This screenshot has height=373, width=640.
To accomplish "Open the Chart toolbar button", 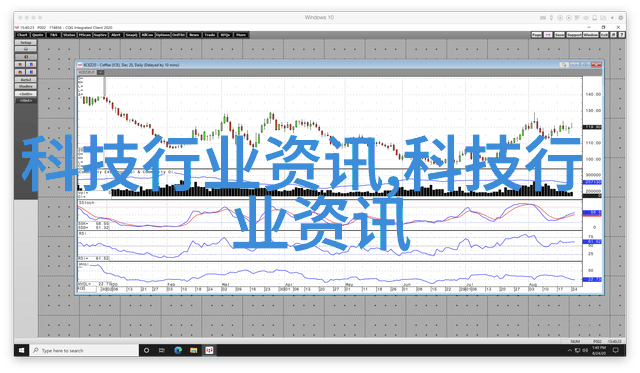I will pyautogui.click(x=22, y=35).
